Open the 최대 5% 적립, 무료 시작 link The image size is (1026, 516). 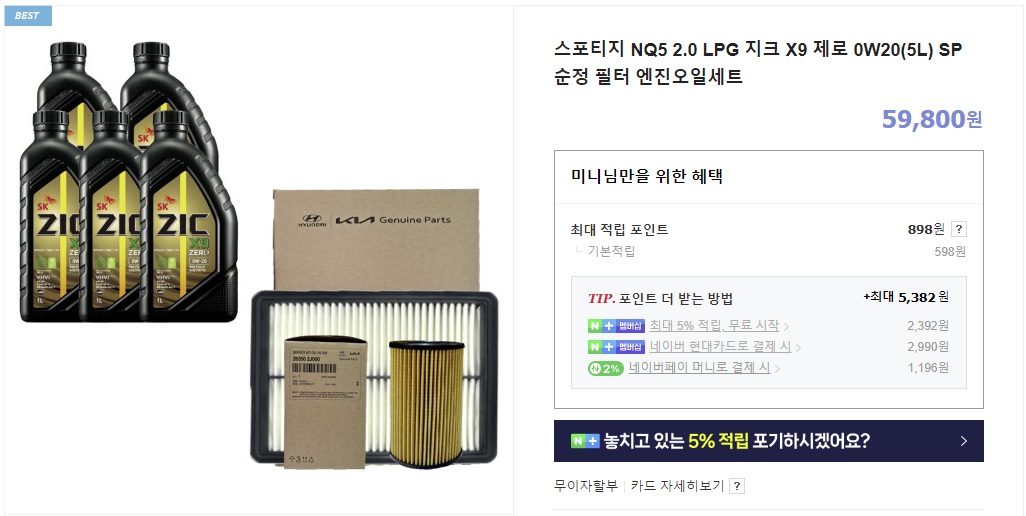(715, 326)
